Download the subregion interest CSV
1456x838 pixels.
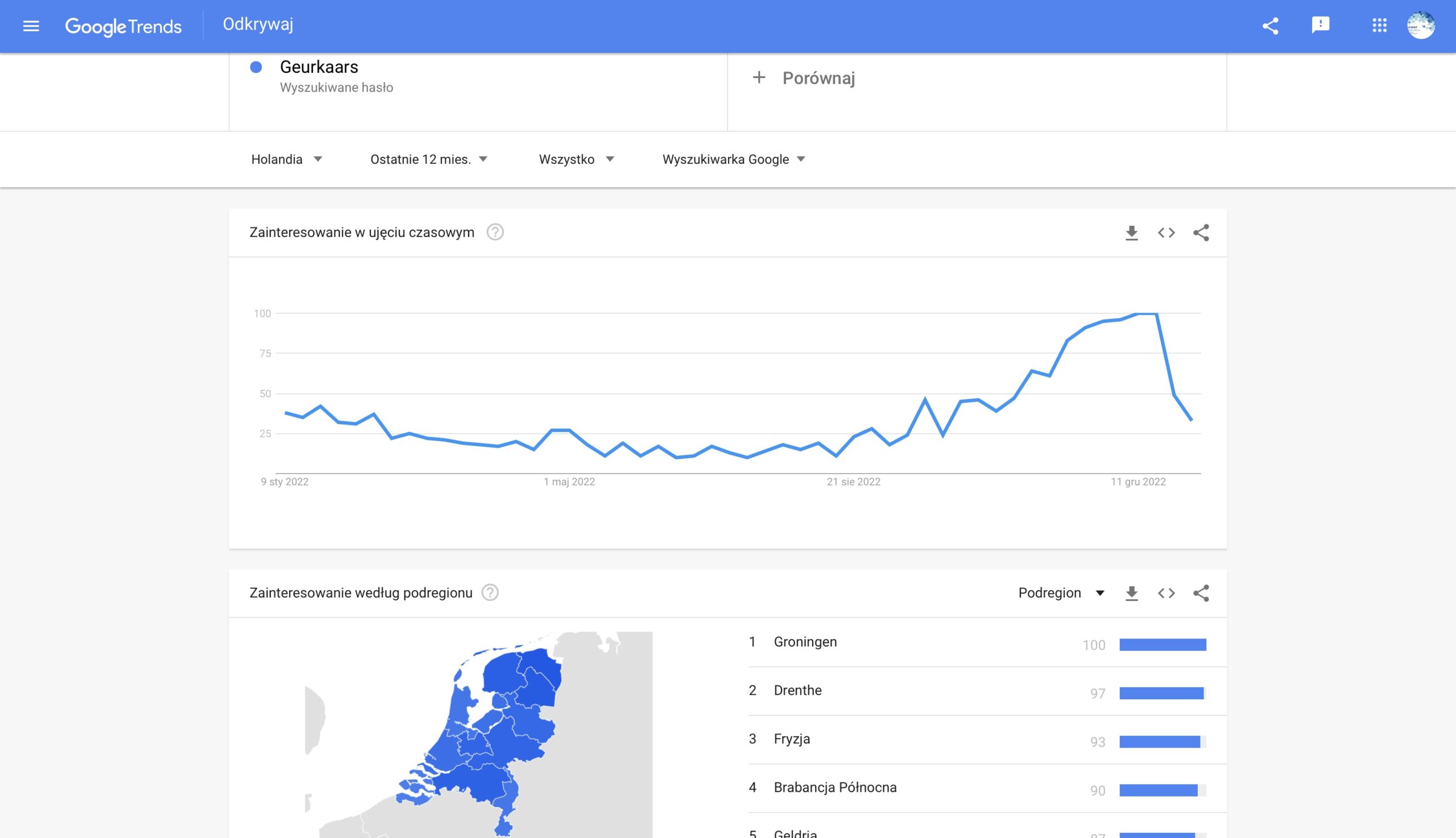coord(1131,593)
